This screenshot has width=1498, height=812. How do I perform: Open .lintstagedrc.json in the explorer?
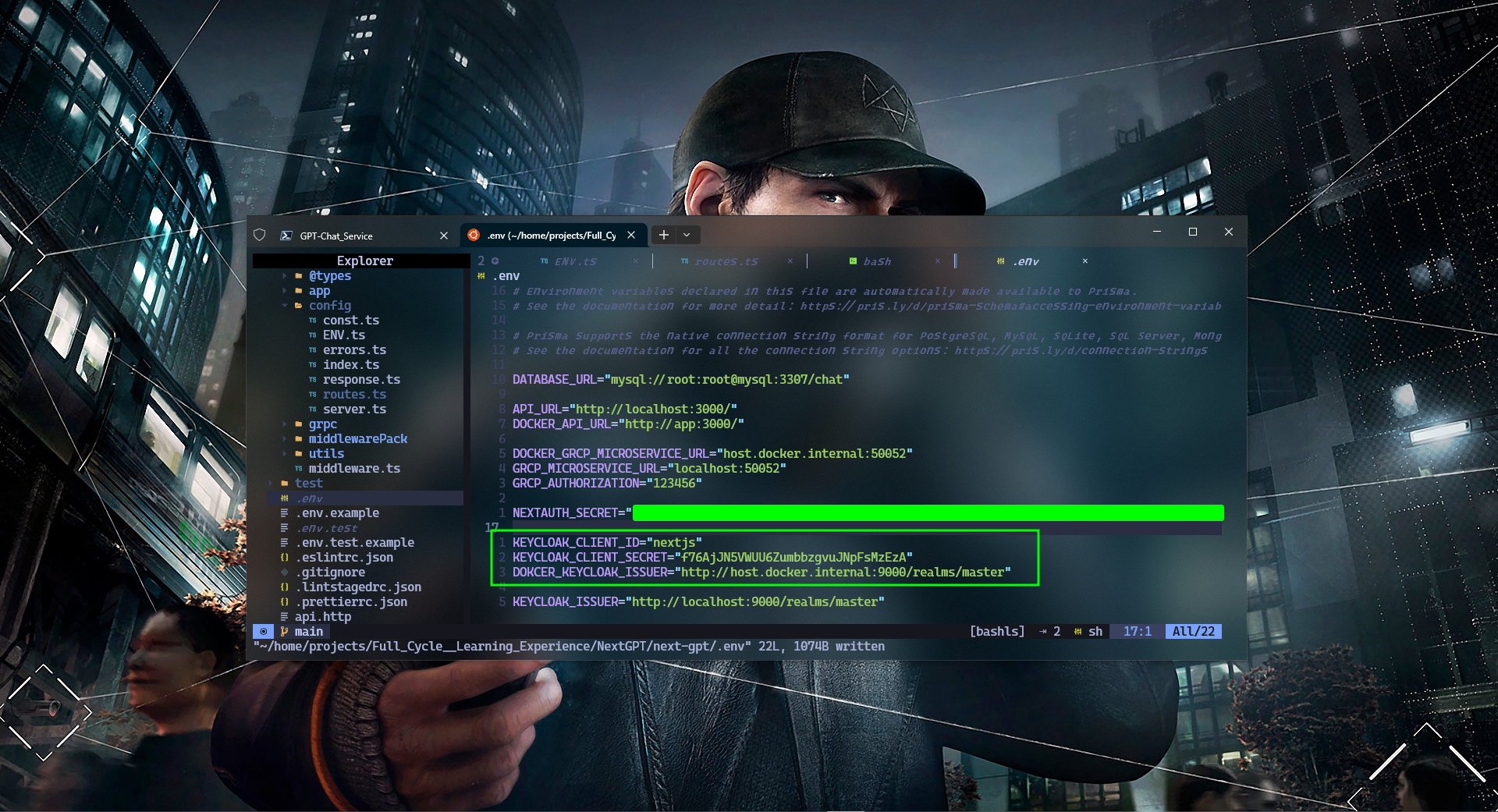(x=358, y=587)
